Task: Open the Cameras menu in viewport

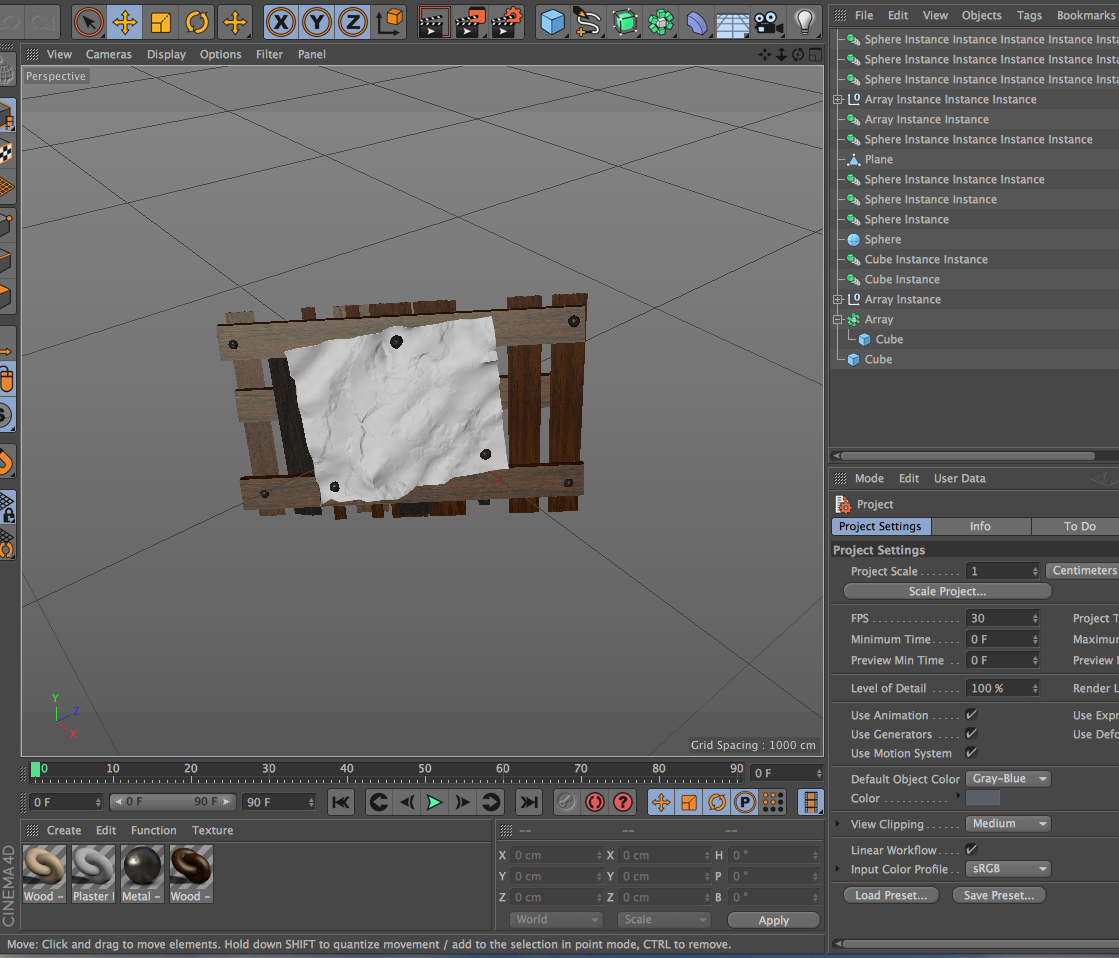Action: (108, 54)
